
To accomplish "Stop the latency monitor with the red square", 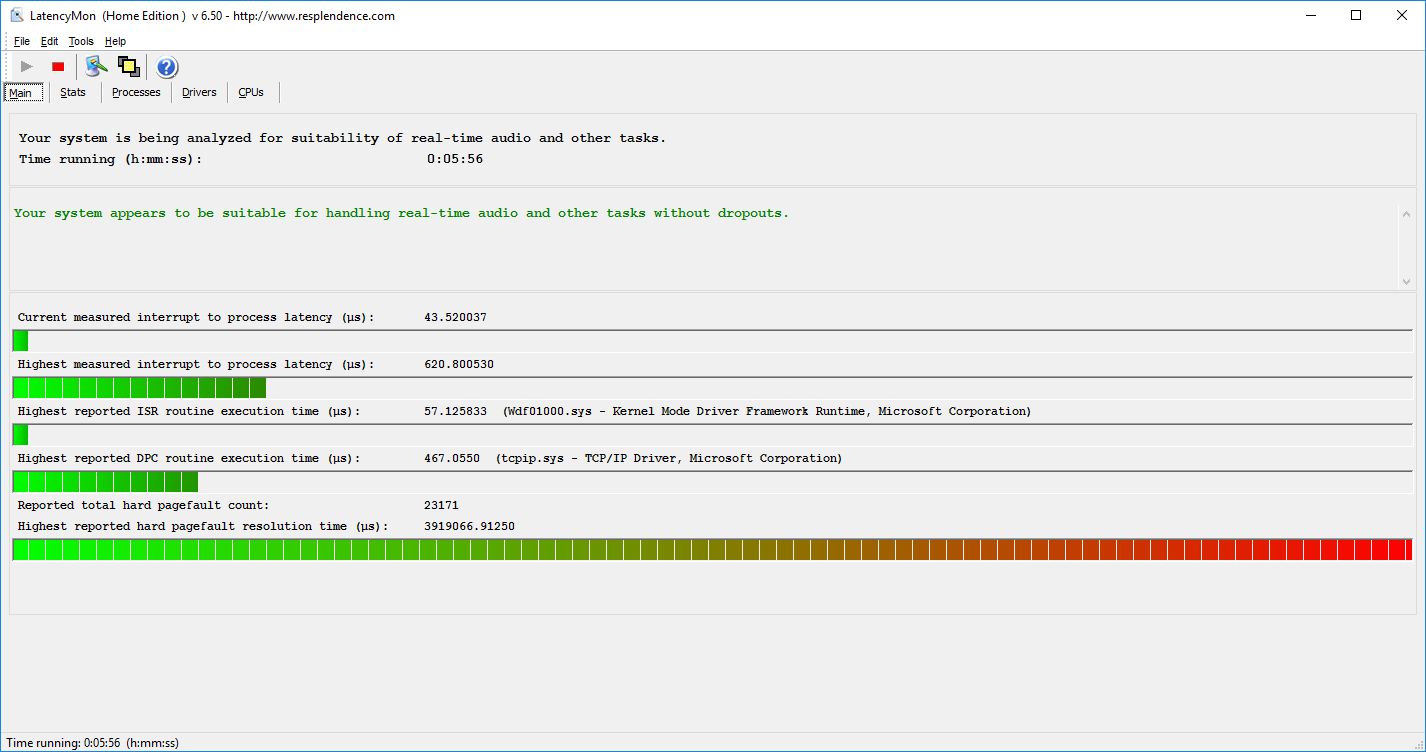I will (x=58, y=67).
